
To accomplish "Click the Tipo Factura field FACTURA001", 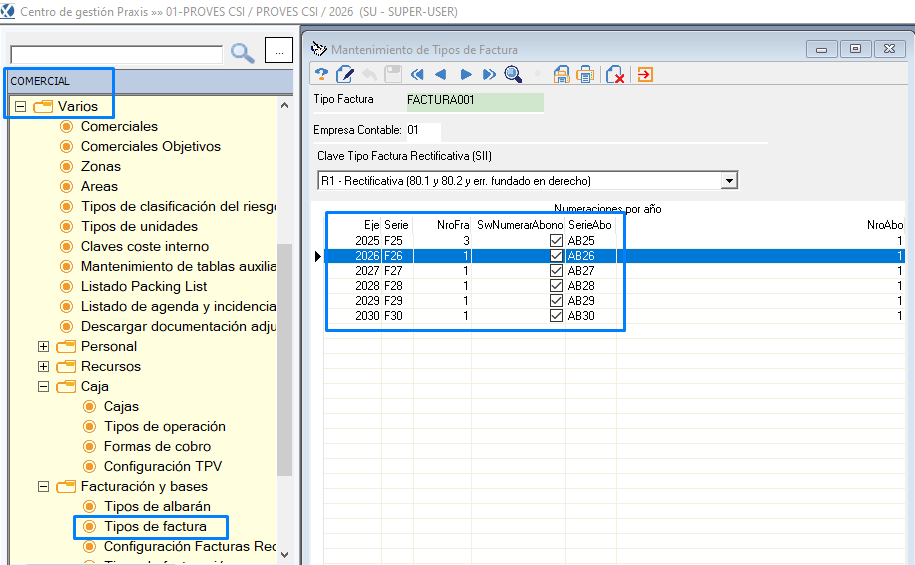I will pyautogui.click(x=475, y=100).
